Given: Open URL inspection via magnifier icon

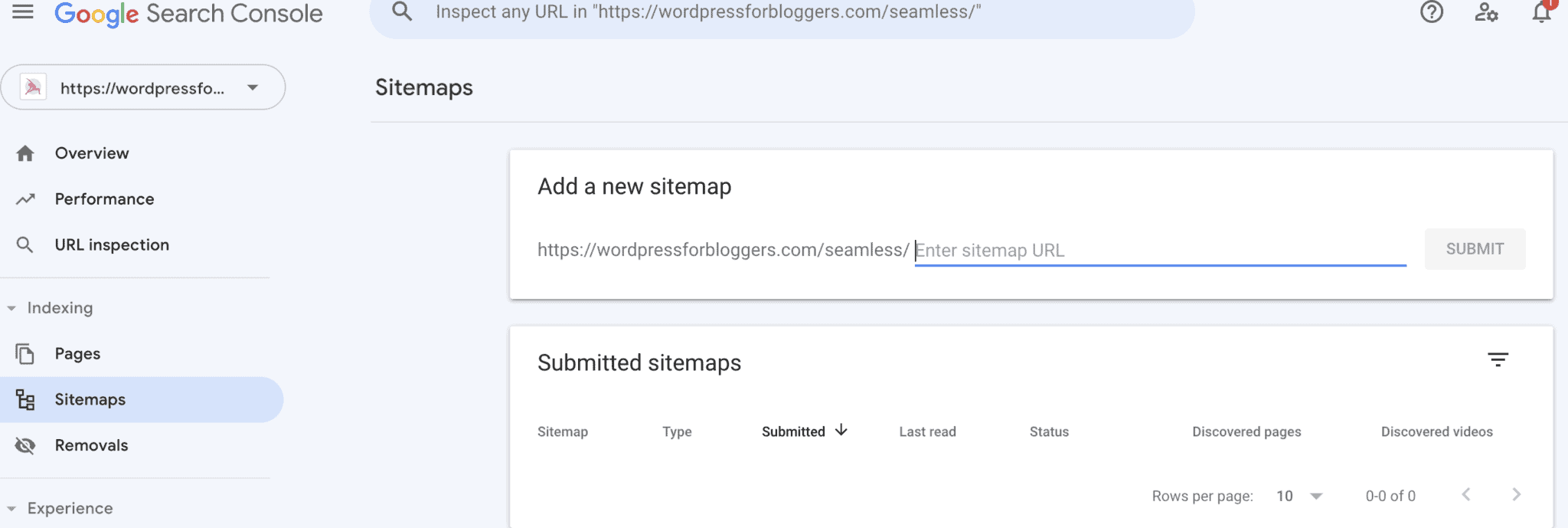Looking at the screenshot, I should (x=25, y=244).
